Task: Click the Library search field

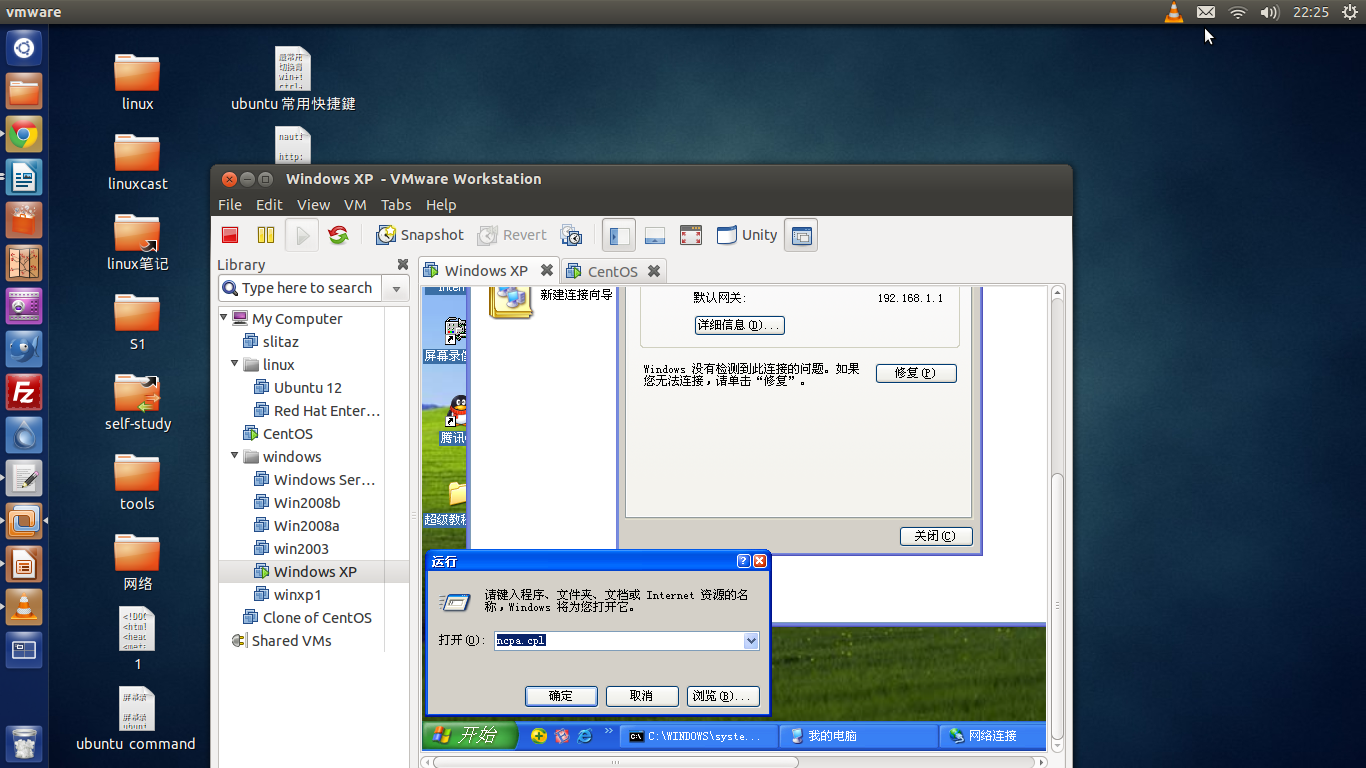Action: pyautogui.click(x=301, y=288)
